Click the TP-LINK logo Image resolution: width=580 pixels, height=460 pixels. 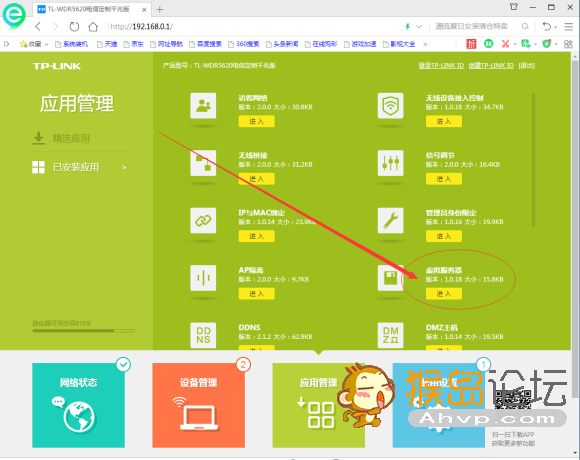coord(57,66)
